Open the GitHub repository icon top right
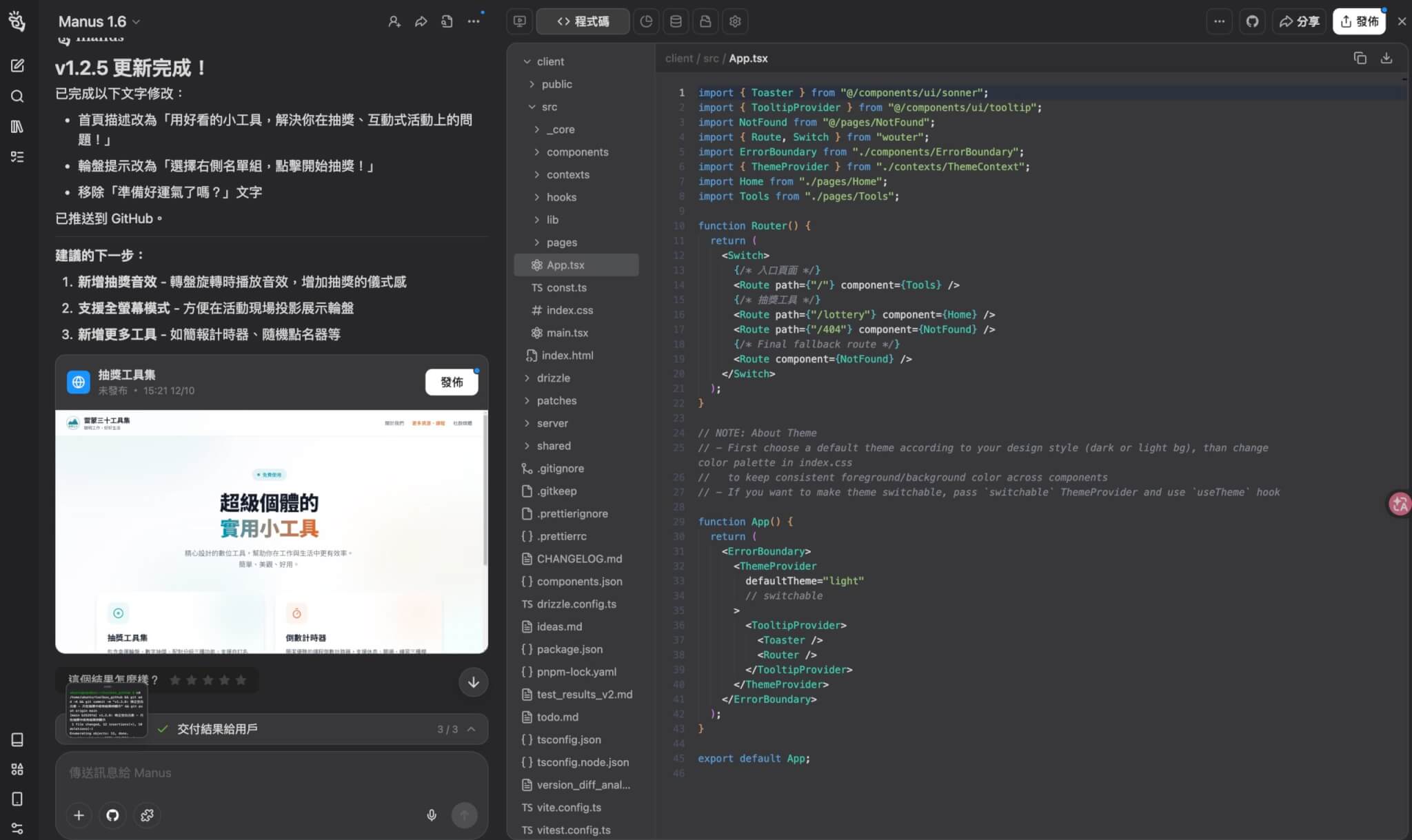This screenshot has width=1412, height=840. [x=1253, y=21]
